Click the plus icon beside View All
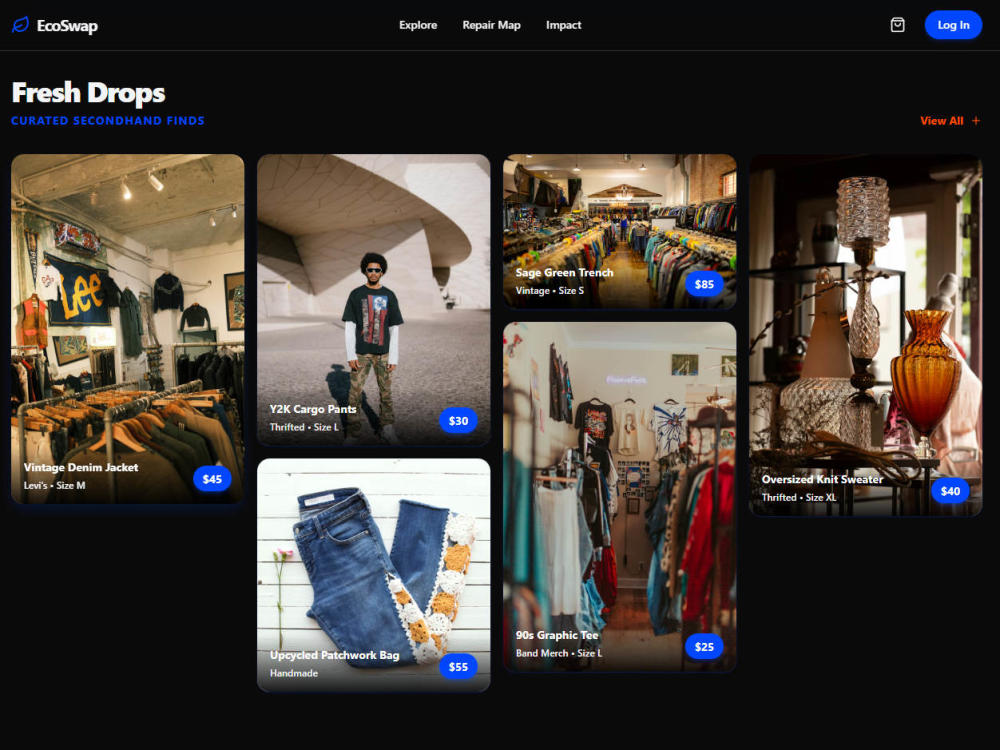 (976, 121)
